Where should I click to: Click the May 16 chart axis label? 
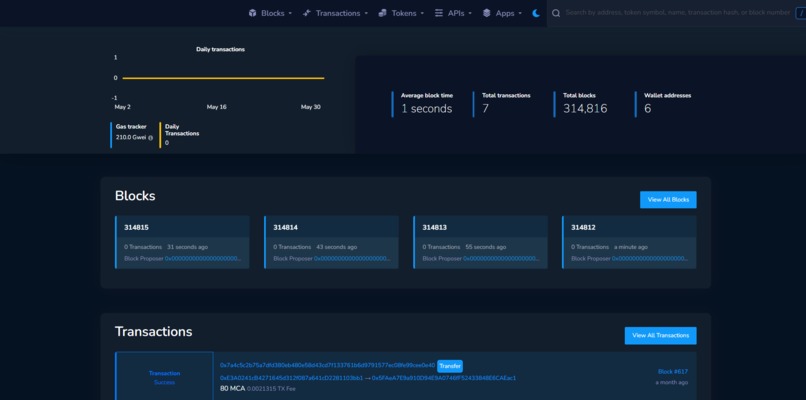216,107
